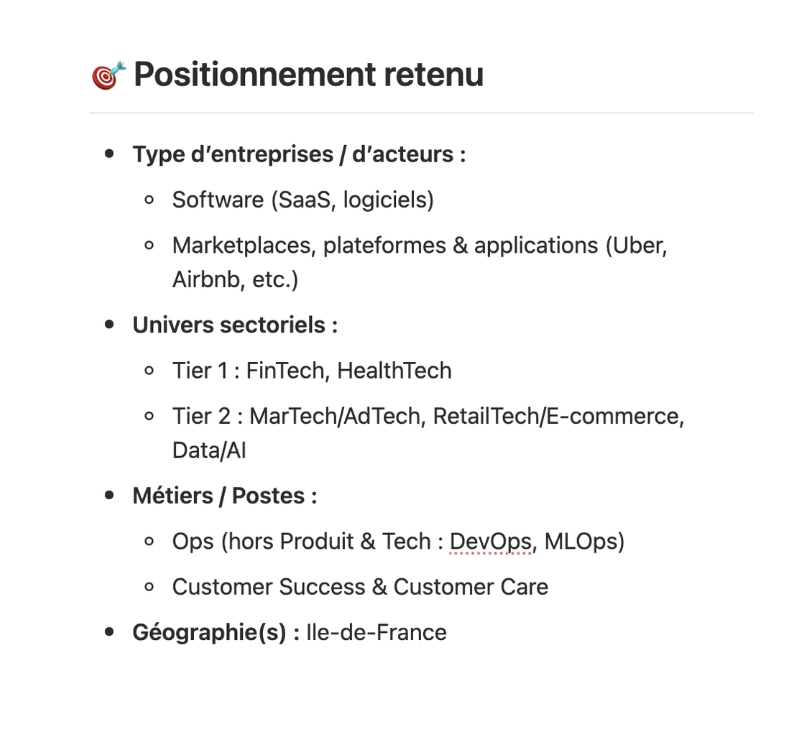Click the hollow bullet before "Software"
Image resolution: width=806 pixels, height=740 pixels.
click(x=149, y=201)
